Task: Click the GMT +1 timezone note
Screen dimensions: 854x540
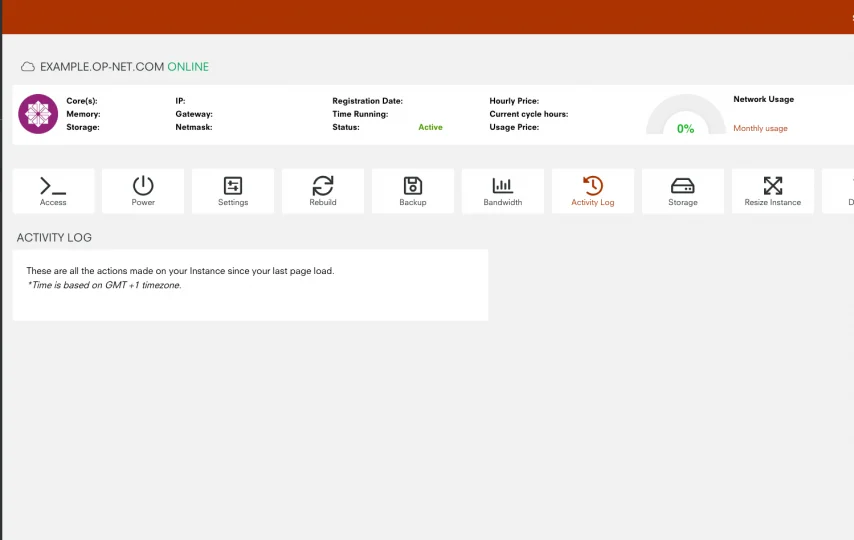Action: [x=104, y=285]
